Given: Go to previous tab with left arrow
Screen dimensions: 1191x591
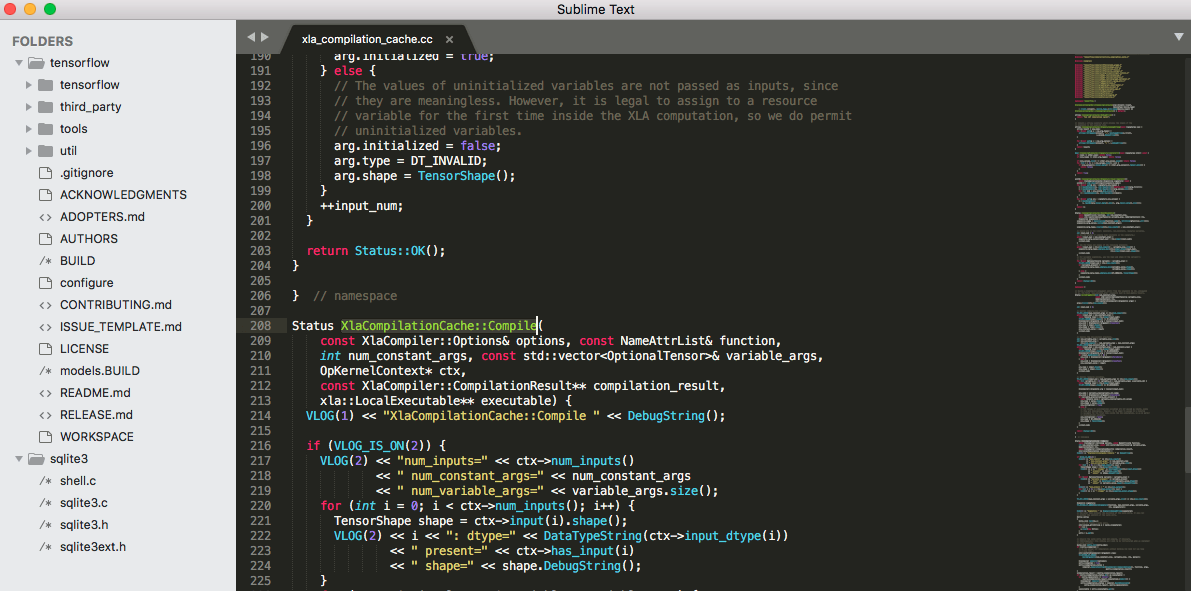Looking at the screenshot, I should (251, 36).
